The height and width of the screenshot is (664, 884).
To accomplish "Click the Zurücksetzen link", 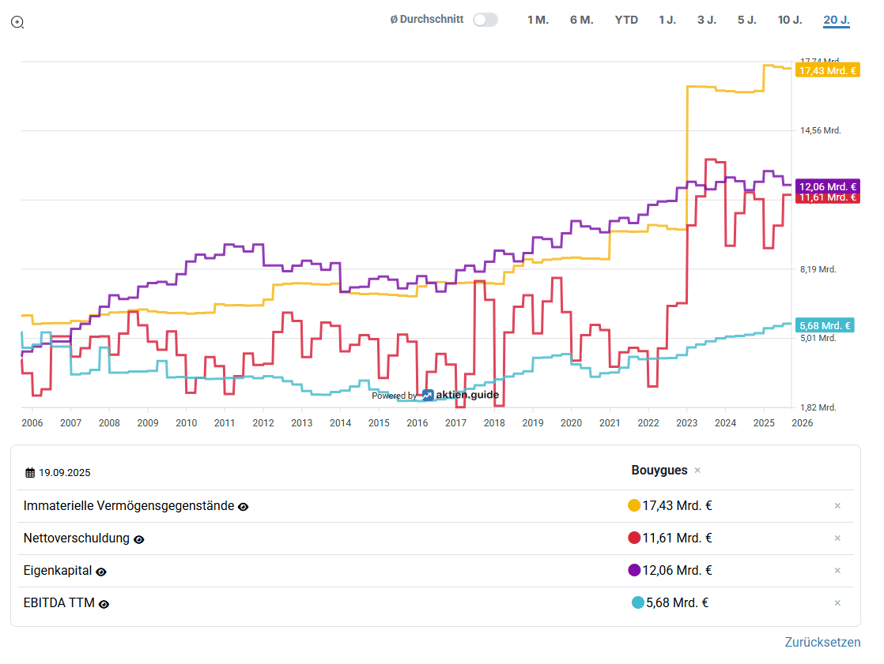I will pyautogui.click(x=822, y=642).
